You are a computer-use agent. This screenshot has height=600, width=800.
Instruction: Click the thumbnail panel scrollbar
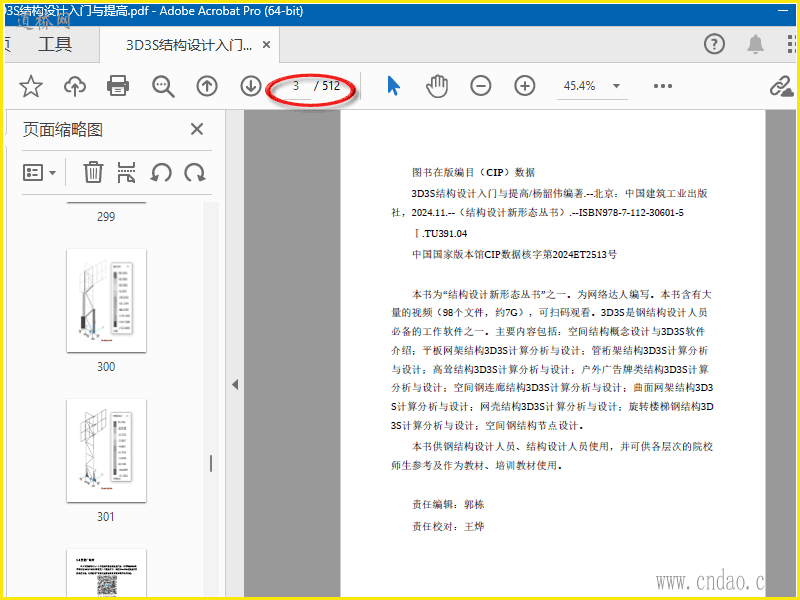[211, 463]
